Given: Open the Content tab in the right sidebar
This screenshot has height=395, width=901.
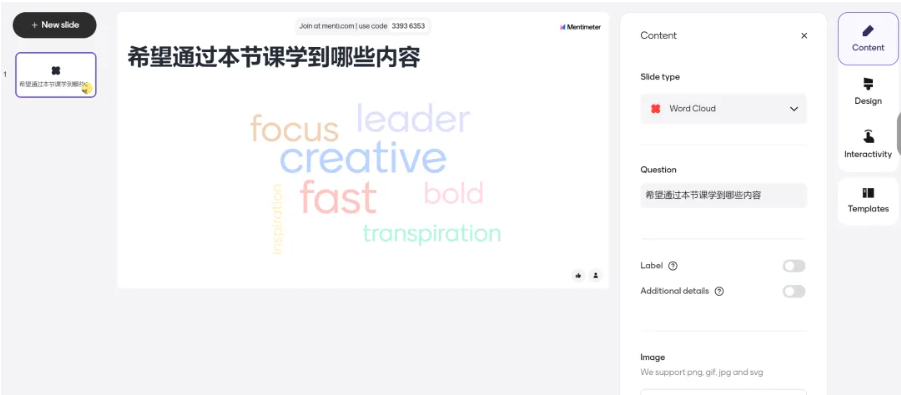Looking at the screenshot, I should [x=868, y=39].
